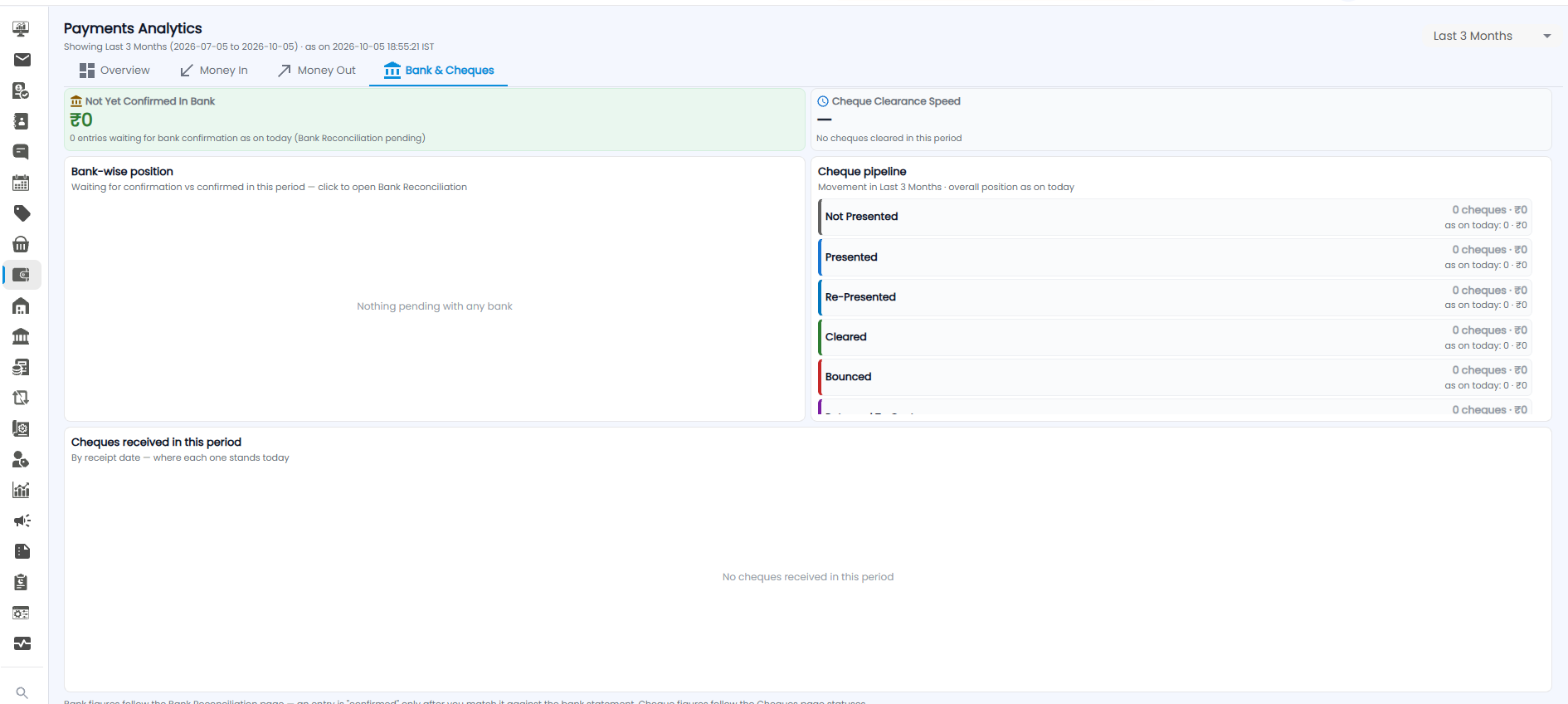The image size is (1568, 704).
Task: Click the 'No cheques received in this period' text
Action: coord(808,577)
